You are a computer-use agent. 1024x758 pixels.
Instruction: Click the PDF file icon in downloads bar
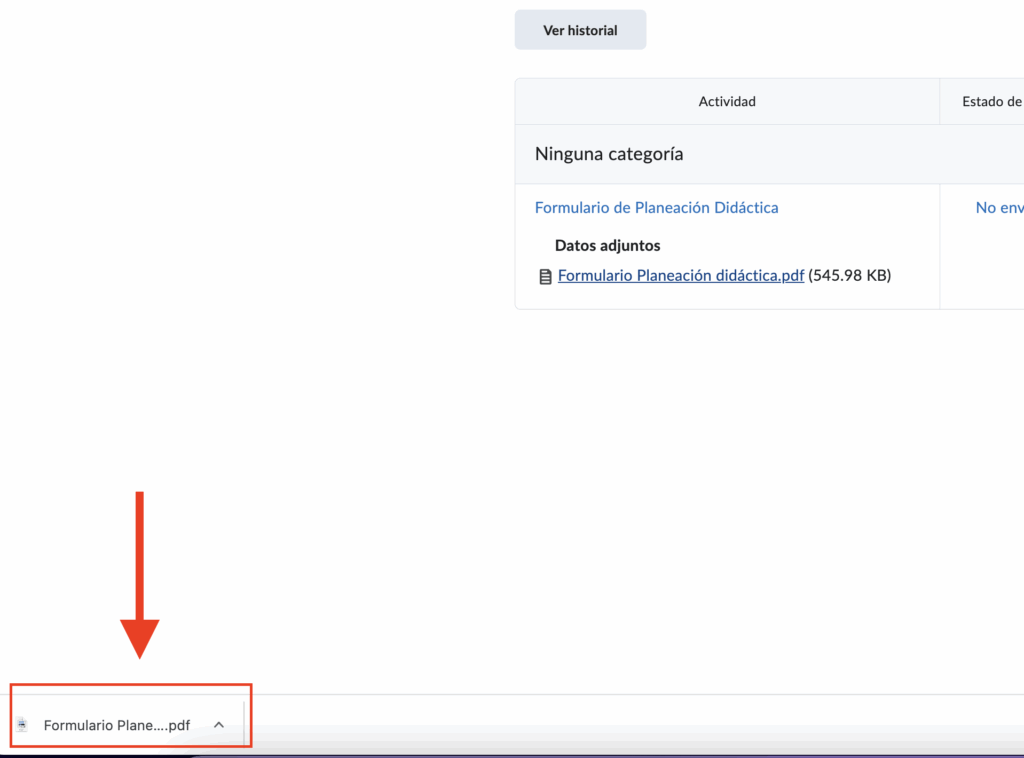tap(23, 725)
